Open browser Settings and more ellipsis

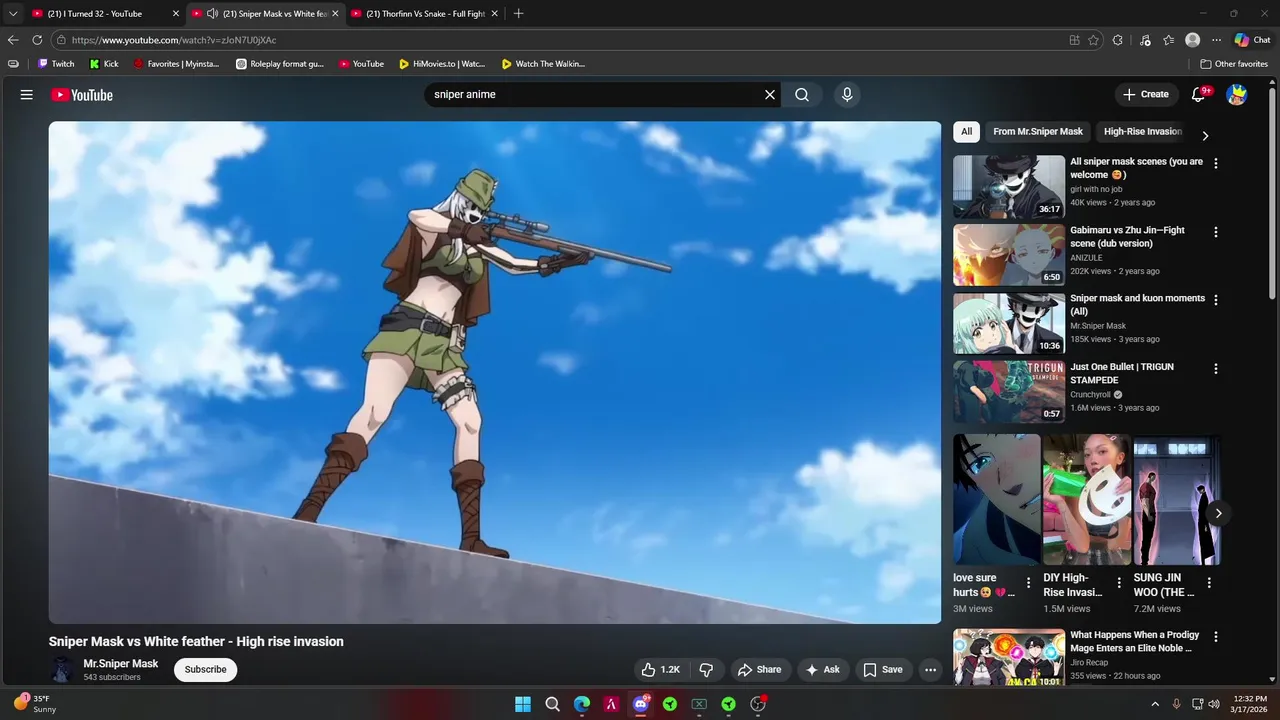[1216, 40]
